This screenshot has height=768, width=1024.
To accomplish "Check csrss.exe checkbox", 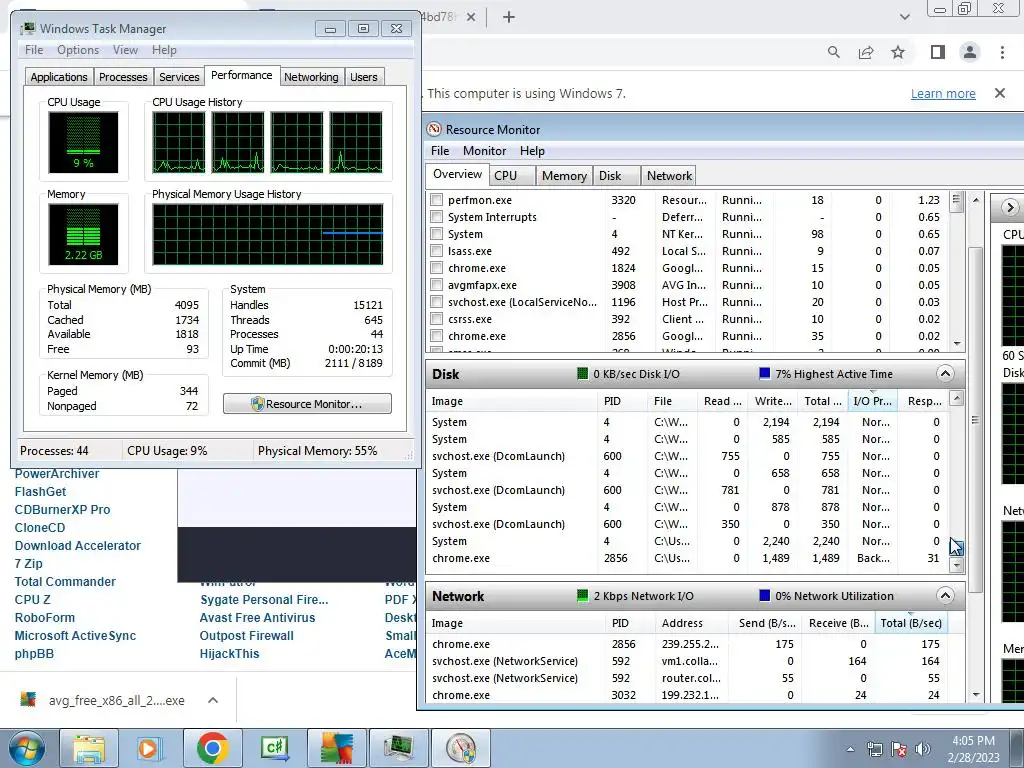I will coord(436,319).
